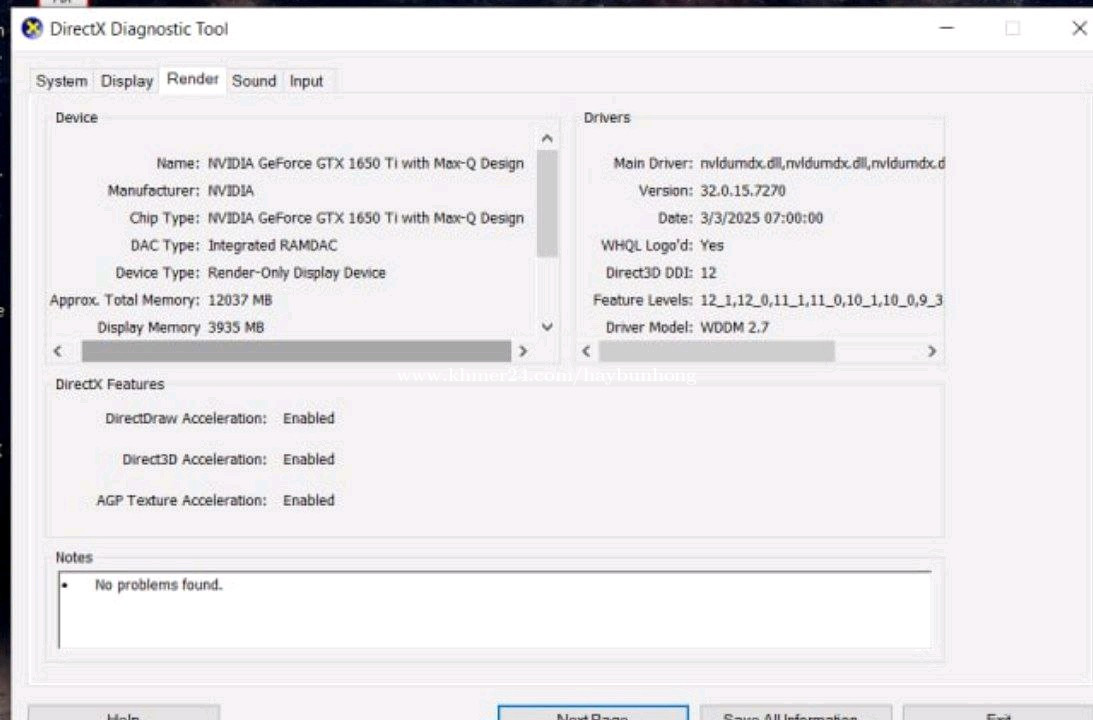Click the "DAC Type:" label
This screenshot has width=1093, height=720.
(x=165, y=245)
